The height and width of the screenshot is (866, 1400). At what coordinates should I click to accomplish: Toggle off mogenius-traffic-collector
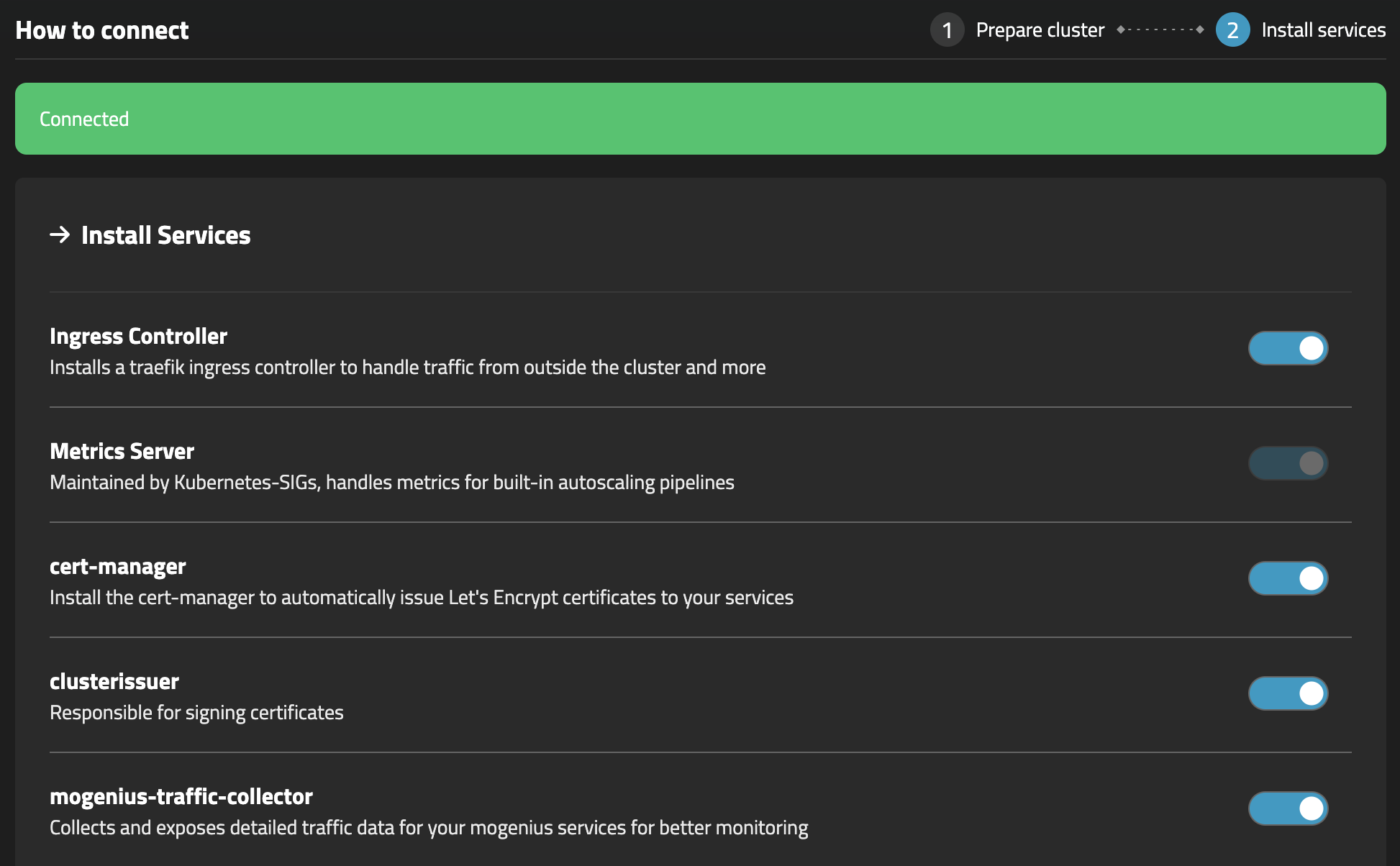1288,808
